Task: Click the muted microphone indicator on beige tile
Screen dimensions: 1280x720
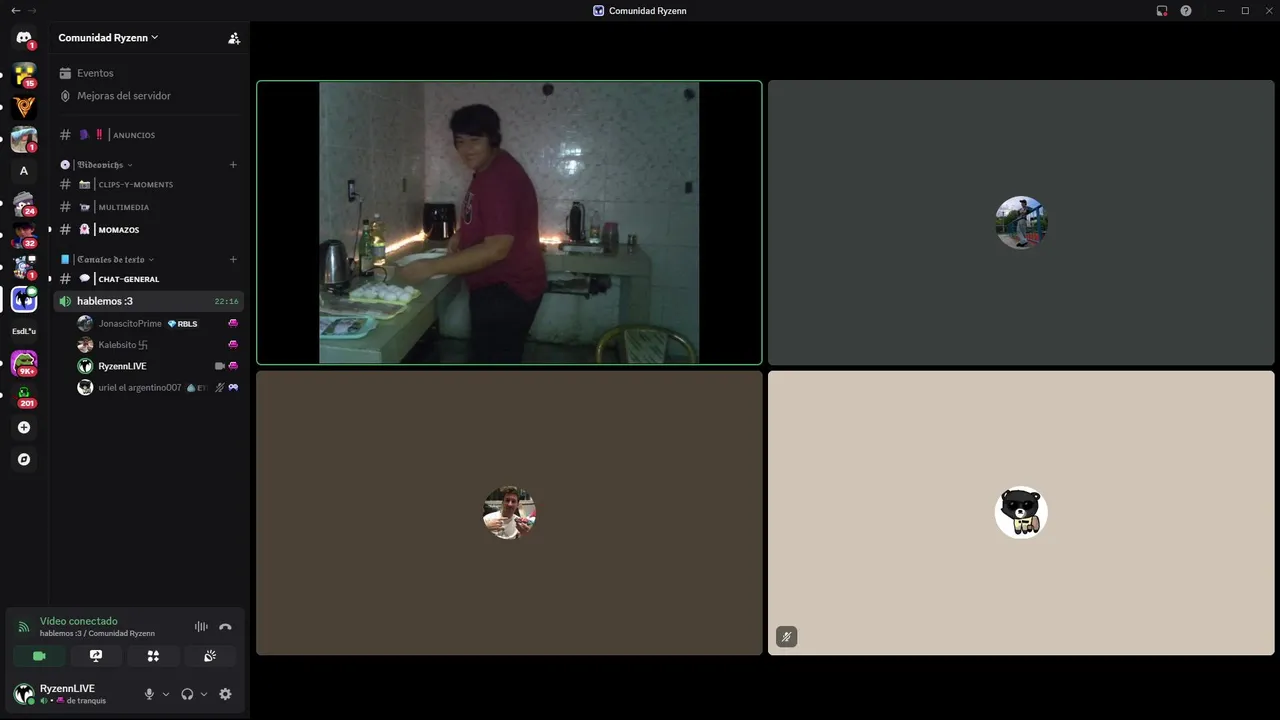Action: 787,636
